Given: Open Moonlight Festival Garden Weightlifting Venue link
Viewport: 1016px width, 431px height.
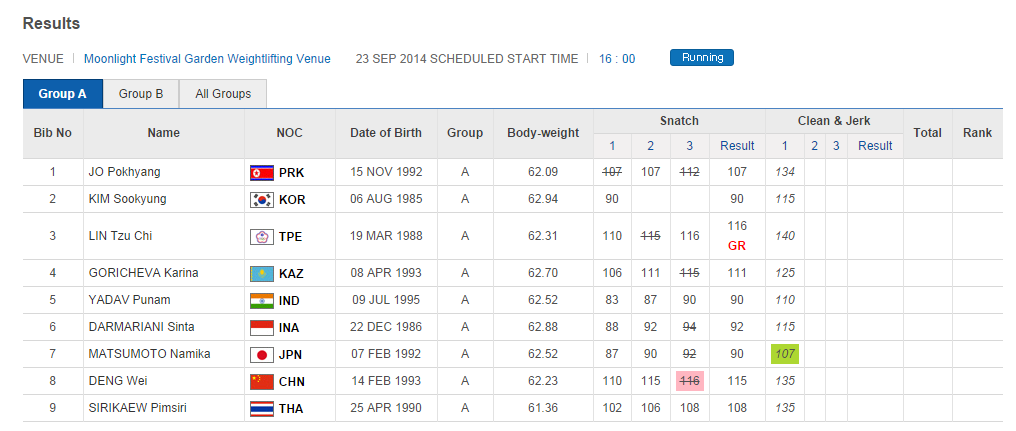Looking at the screenshot, I should tap(207, 59).
